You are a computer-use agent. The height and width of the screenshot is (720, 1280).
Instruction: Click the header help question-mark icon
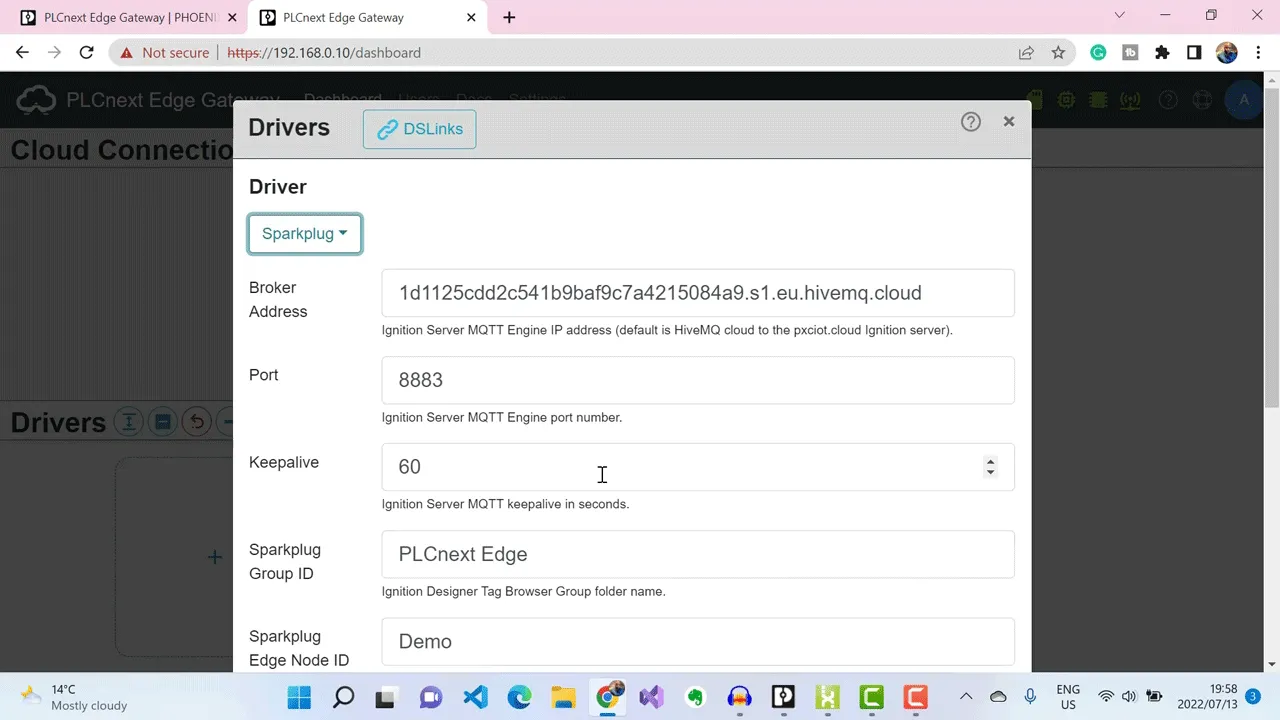pos(1168,100)
